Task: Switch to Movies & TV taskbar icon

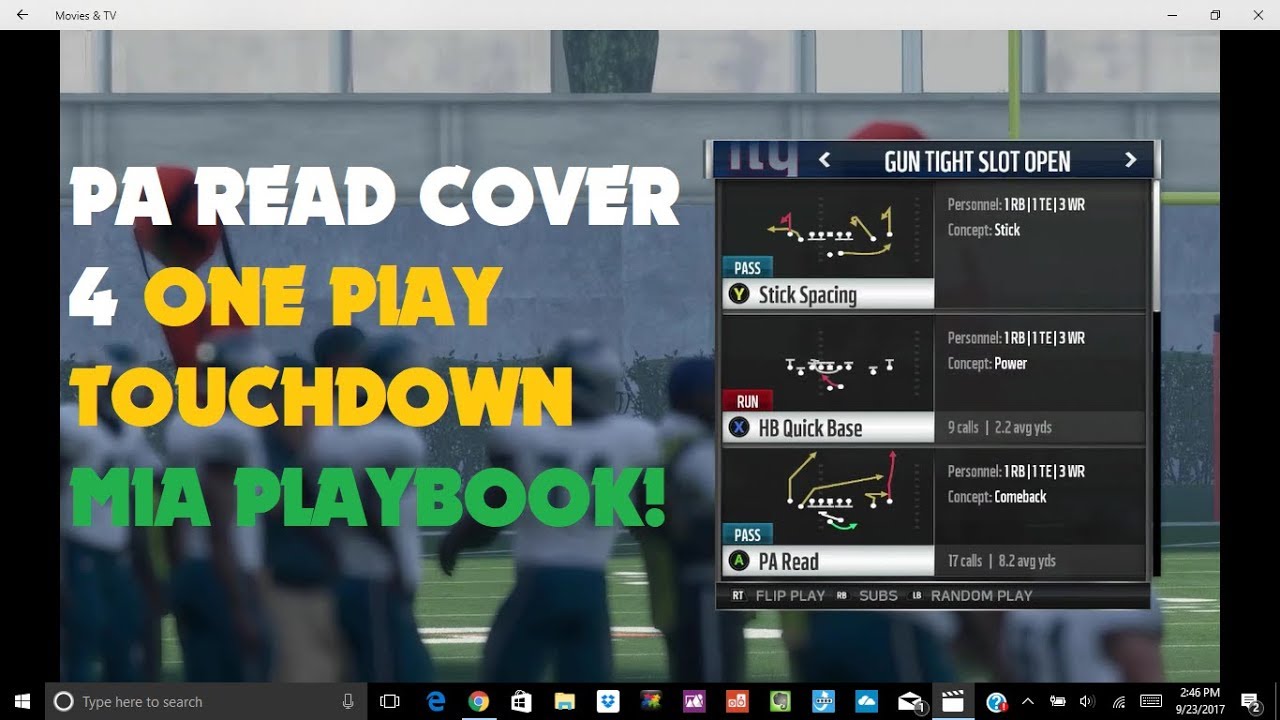Action: 953,701
